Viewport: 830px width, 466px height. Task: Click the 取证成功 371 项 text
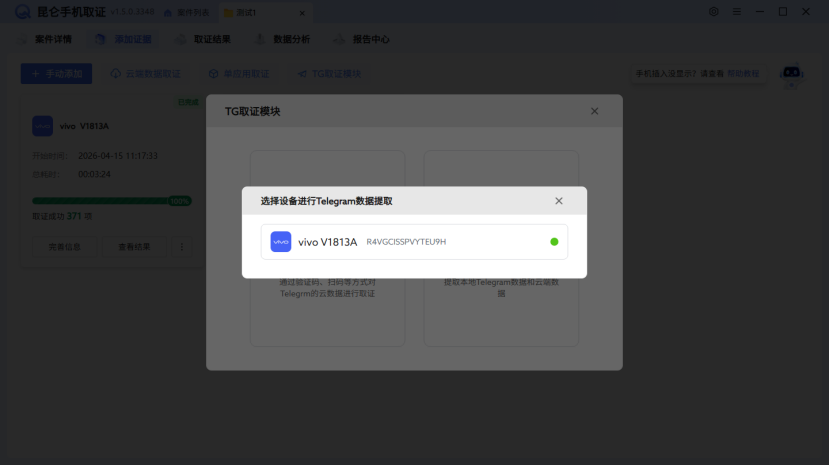pyautogui.click(x=62, y=216)
